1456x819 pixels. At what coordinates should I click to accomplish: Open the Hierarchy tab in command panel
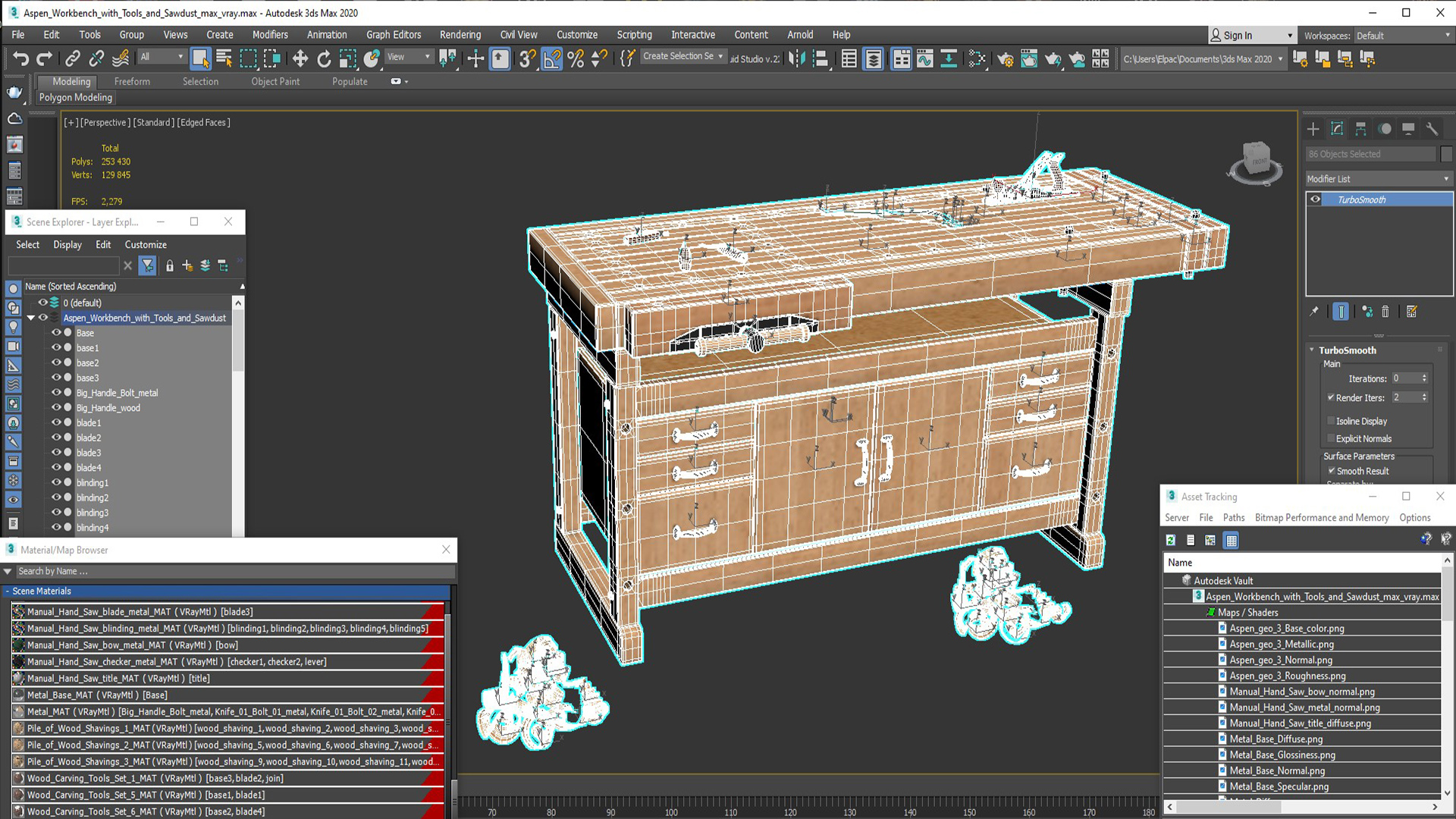click(1360, 129)
